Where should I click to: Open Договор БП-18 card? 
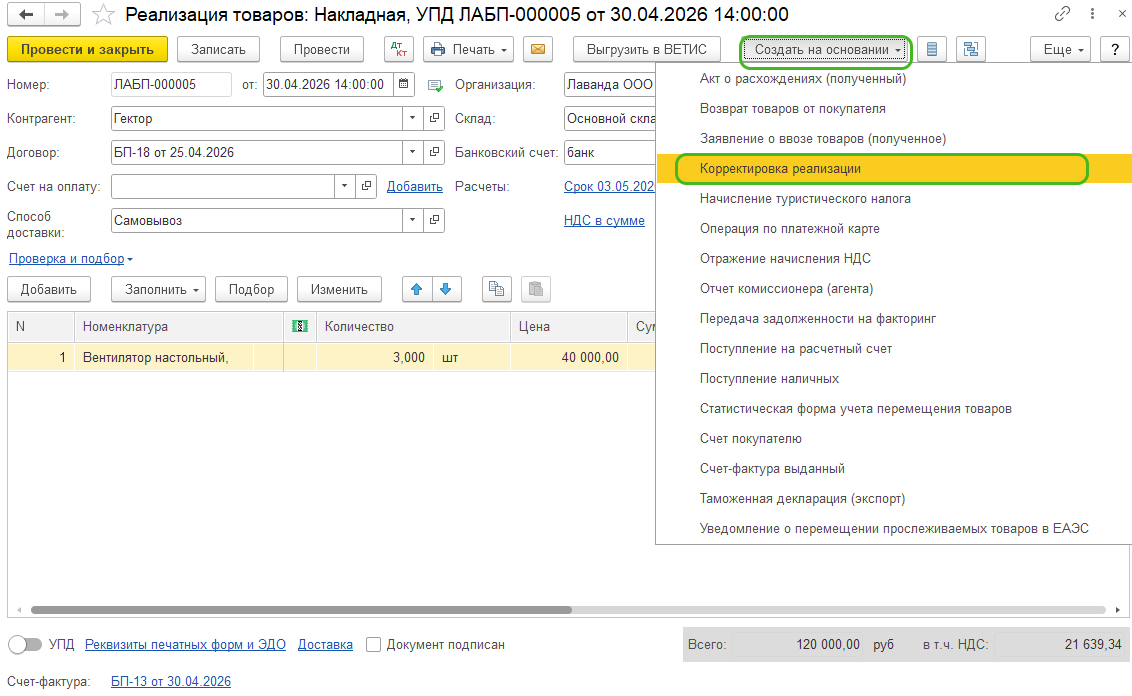435,152
